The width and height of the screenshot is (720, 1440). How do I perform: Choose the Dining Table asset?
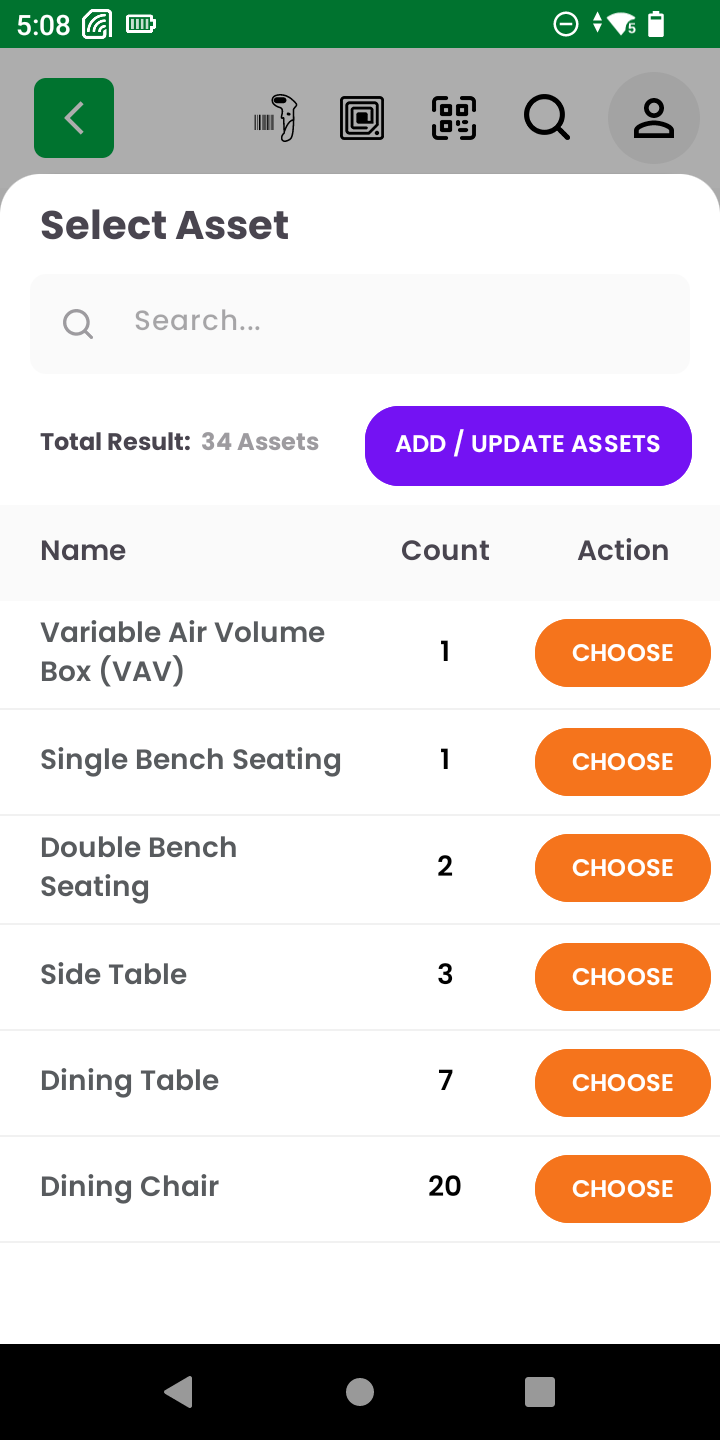[x=622, y=1083]
